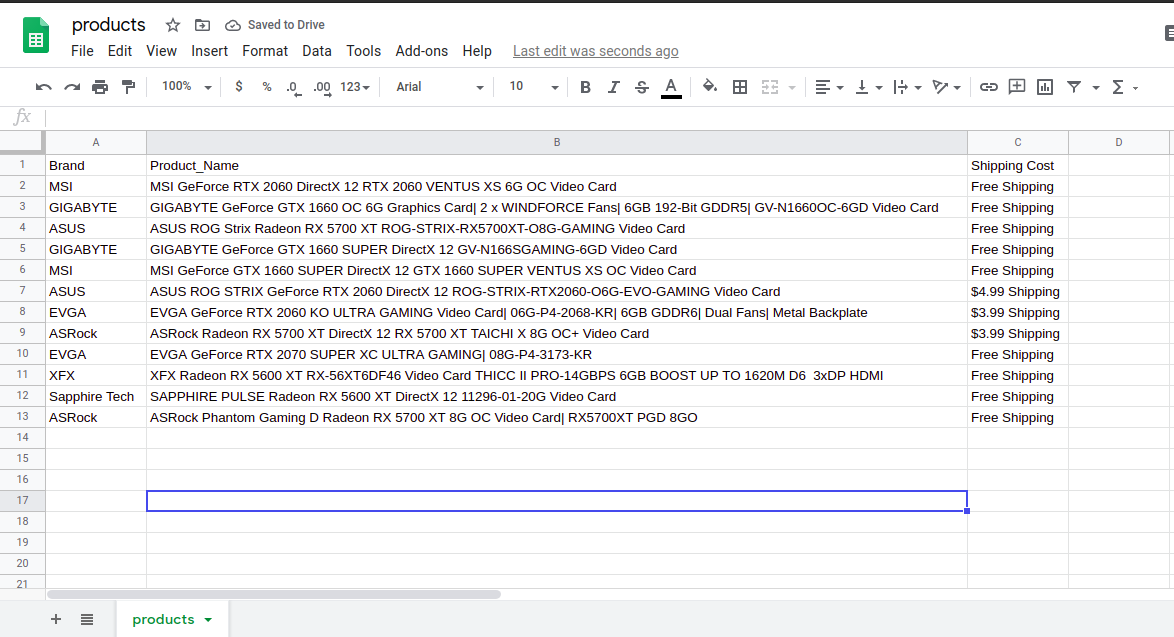Print the spreadsheet

[100, 87]
